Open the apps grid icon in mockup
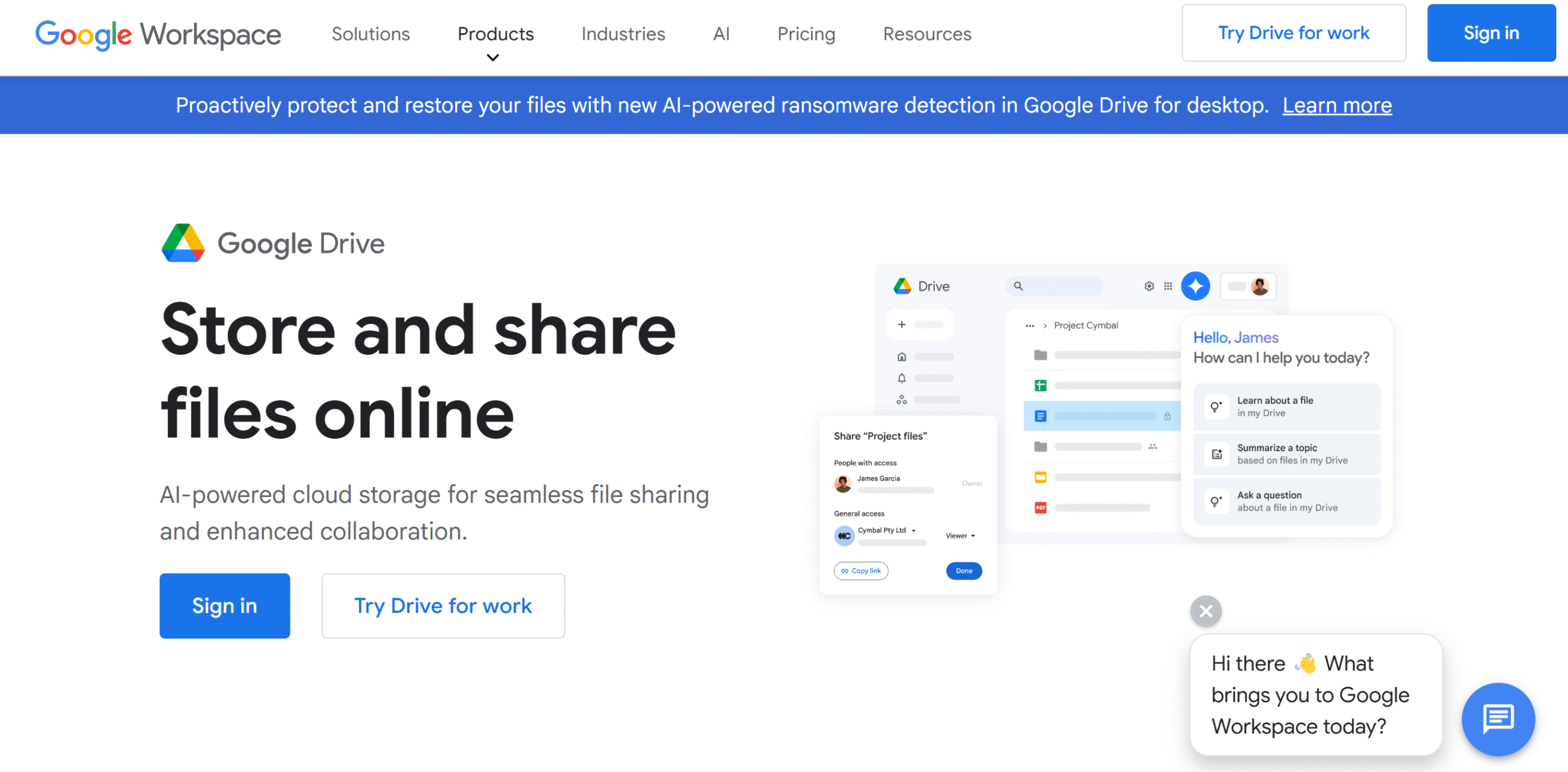This screenshot has width=1568, height=772. 1168,286
